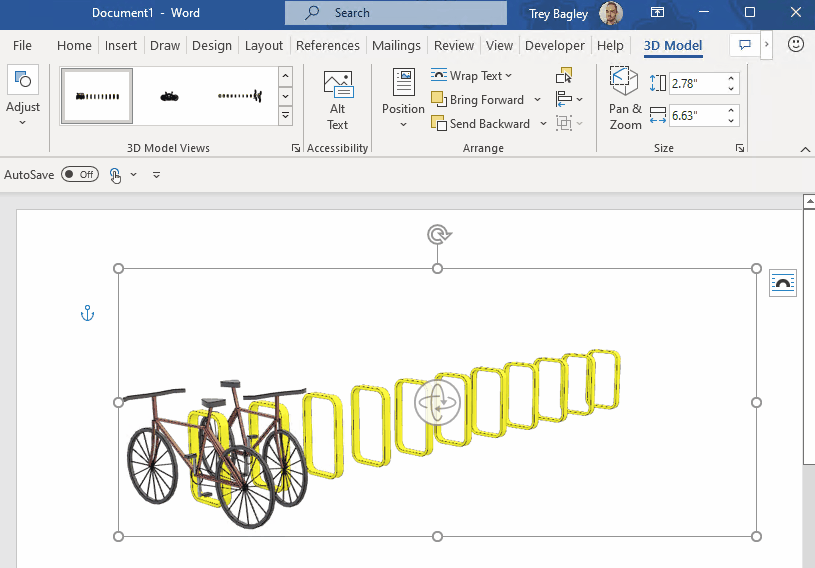Open the Selection Pane icon
The height and width of the screenshot is (568, 815).
click(x=565, y=76)
